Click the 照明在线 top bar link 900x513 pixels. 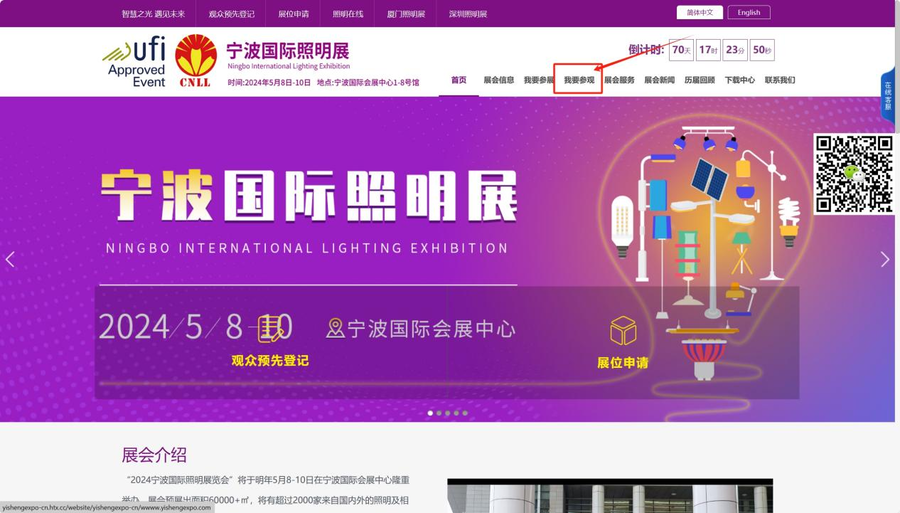(348, 14)
